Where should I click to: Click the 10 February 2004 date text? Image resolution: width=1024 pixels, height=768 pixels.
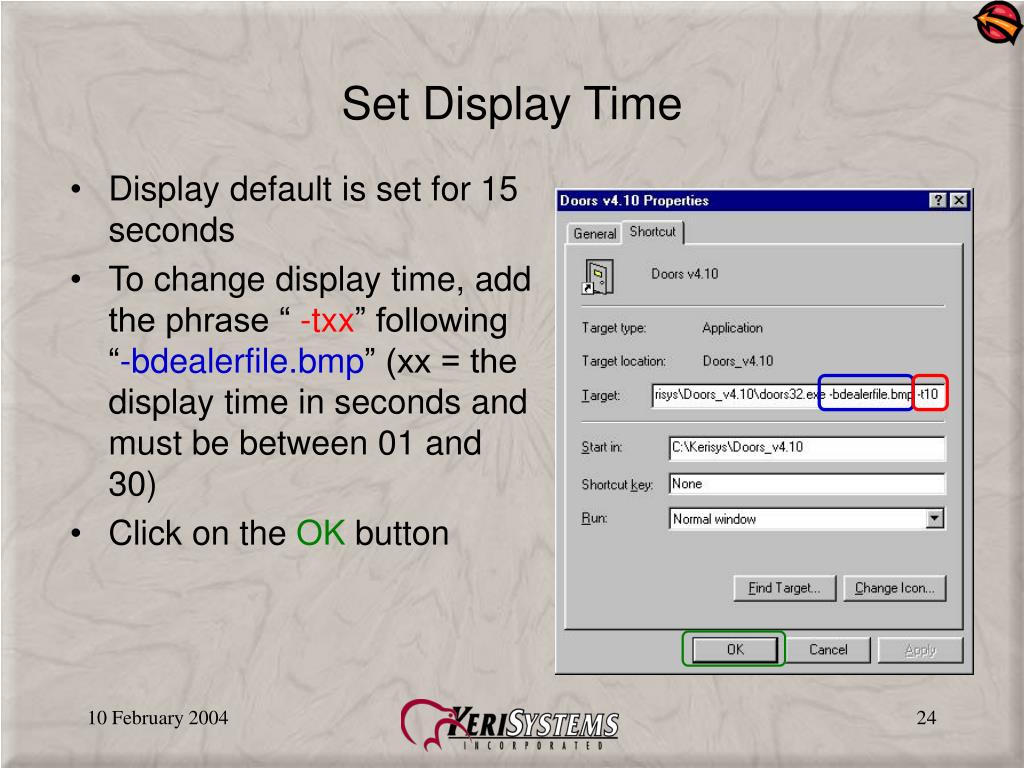point(158,717)
